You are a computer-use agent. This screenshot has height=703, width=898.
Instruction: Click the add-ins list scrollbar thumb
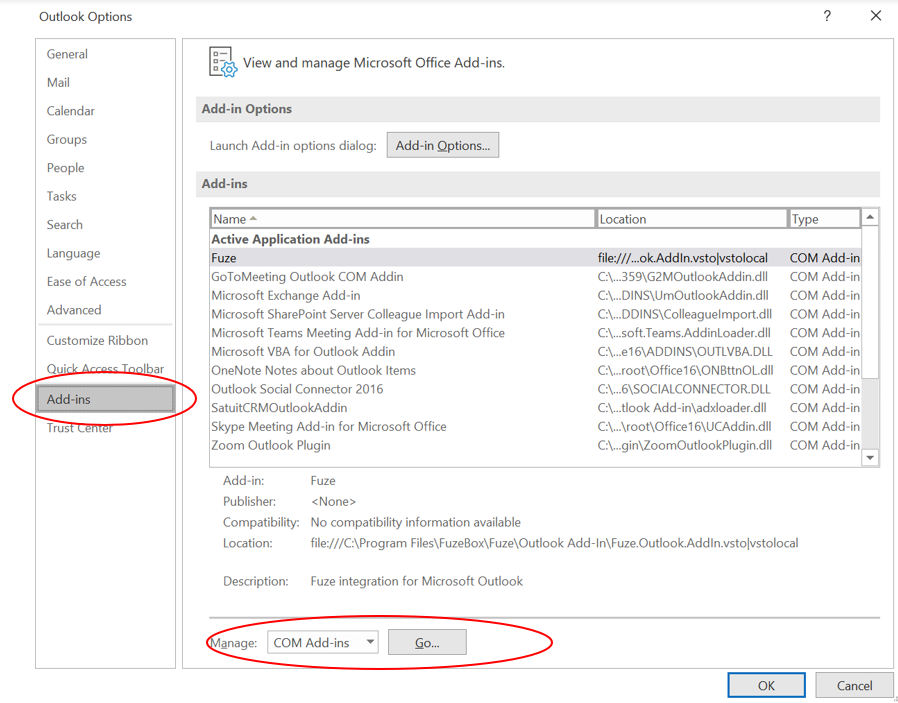870,302
